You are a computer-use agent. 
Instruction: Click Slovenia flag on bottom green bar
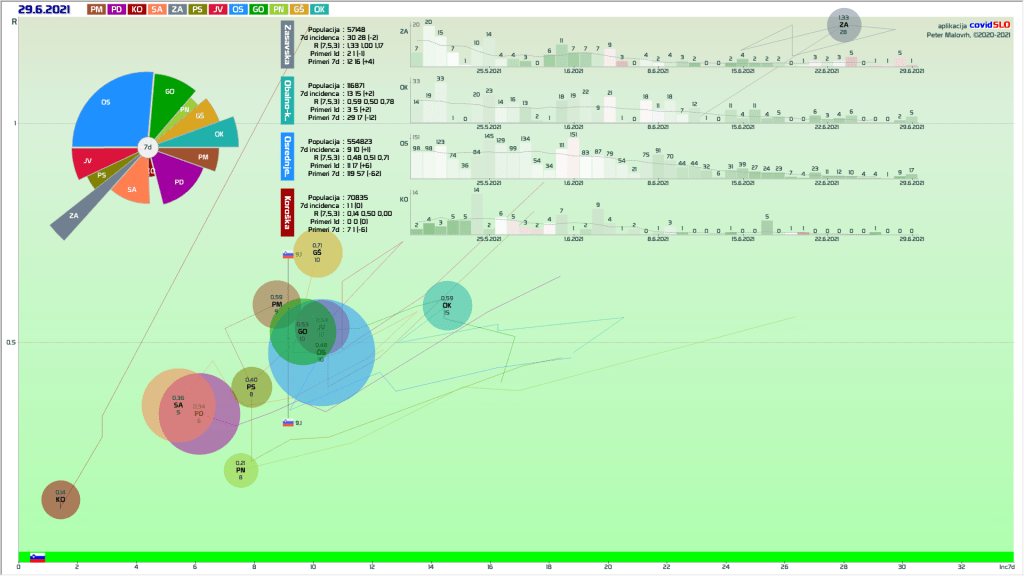click(37, 557)
